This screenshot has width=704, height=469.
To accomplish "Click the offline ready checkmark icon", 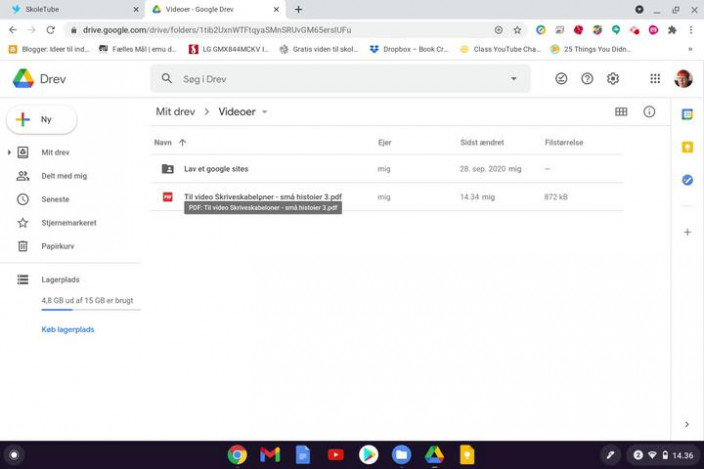I will pos(561,79).
